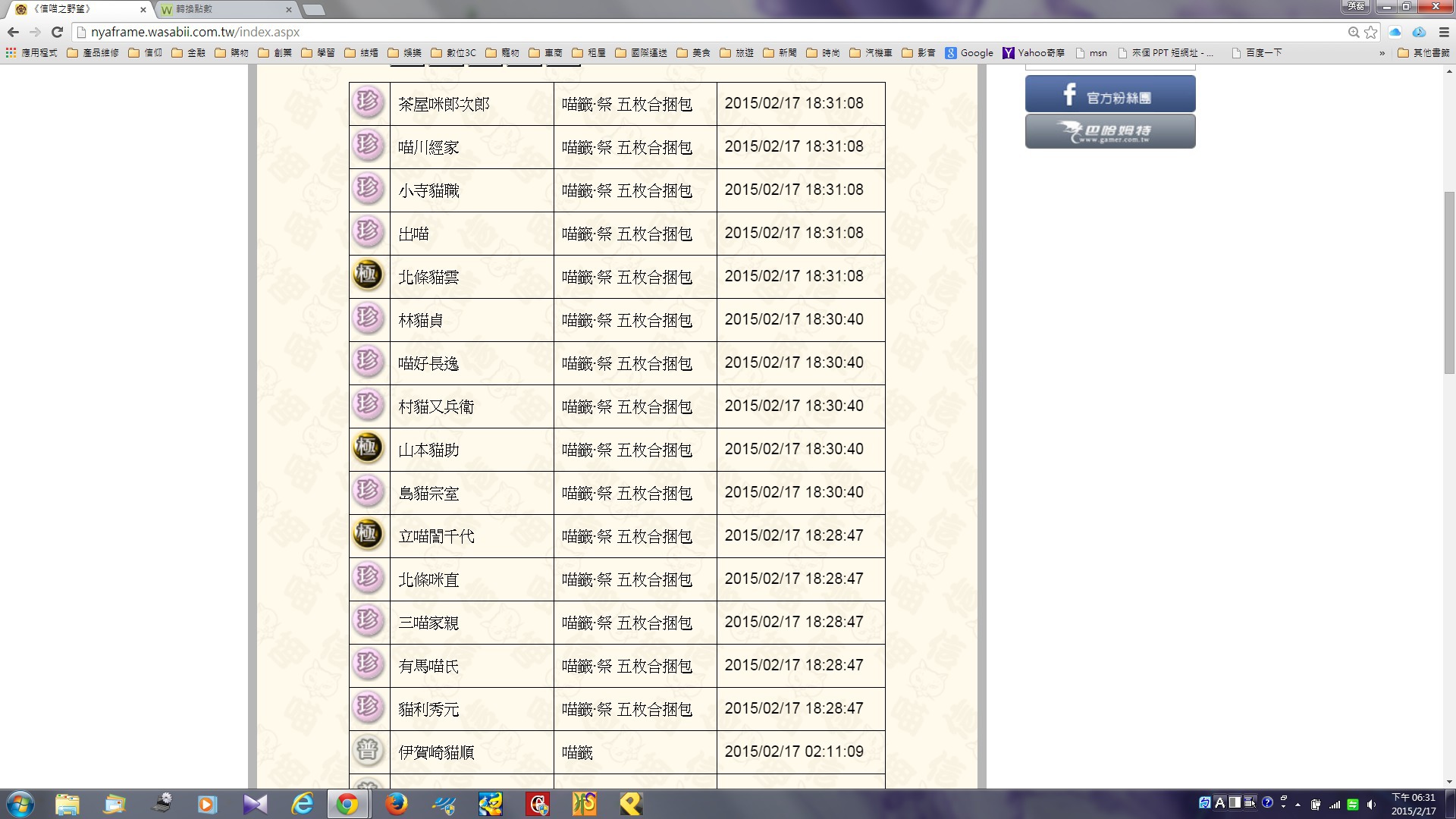The height and width of the screenshot is (819, 1456).
Task: Launch Internet Explorer from taskbar
Action: pos(303,804)
